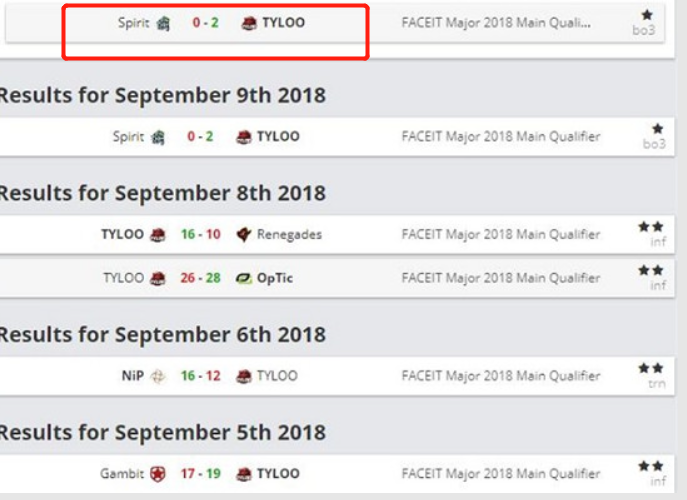Click the NiP team logo

coord(158,376)
